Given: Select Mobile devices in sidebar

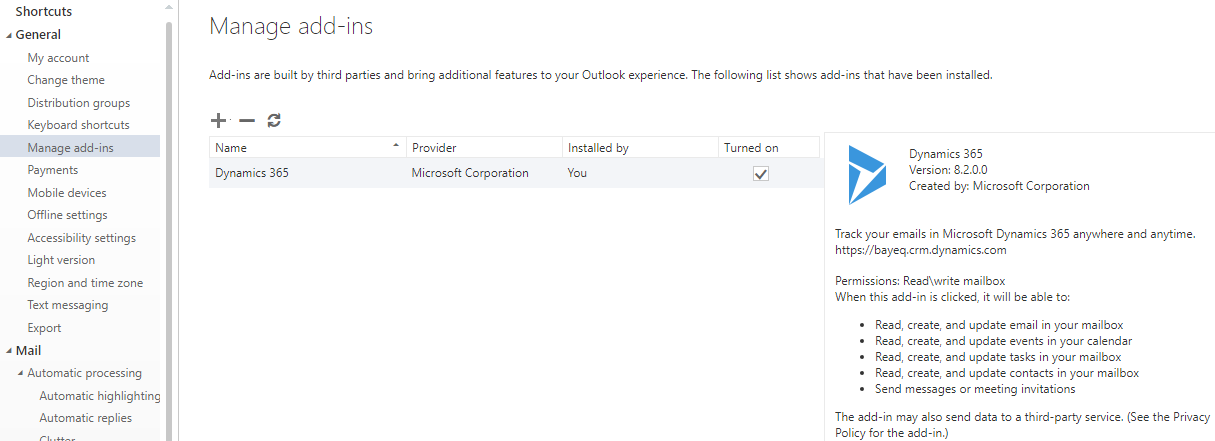Looking at the screenshot, I should (67, 193).
